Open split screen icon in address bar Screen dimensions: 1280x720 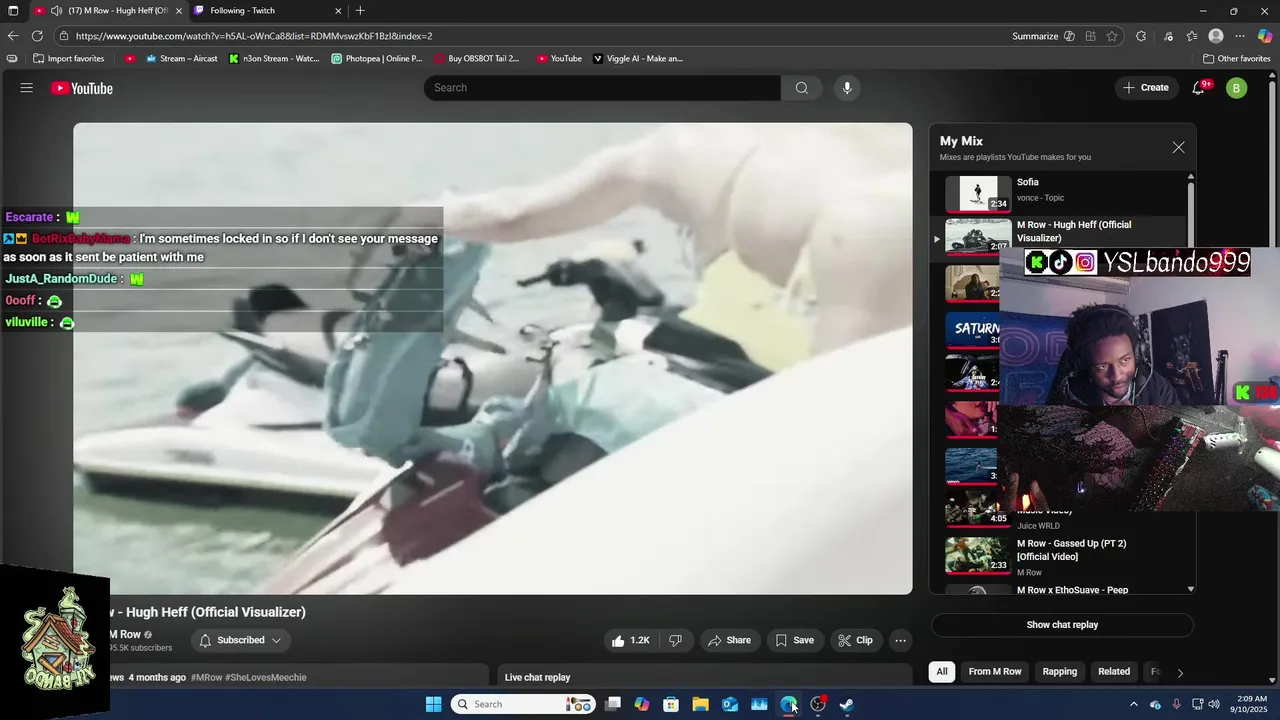click(x=1090, y=36)
